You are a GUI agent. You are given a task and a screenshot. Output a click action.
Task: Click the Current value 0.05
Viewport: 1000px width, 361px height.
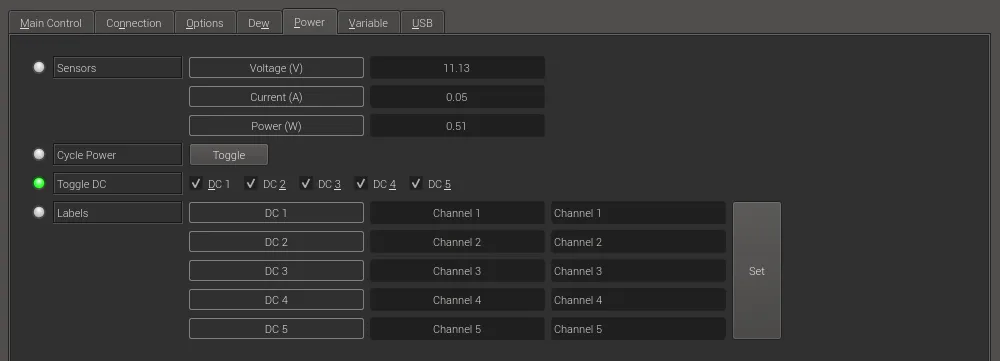[457, 97]
